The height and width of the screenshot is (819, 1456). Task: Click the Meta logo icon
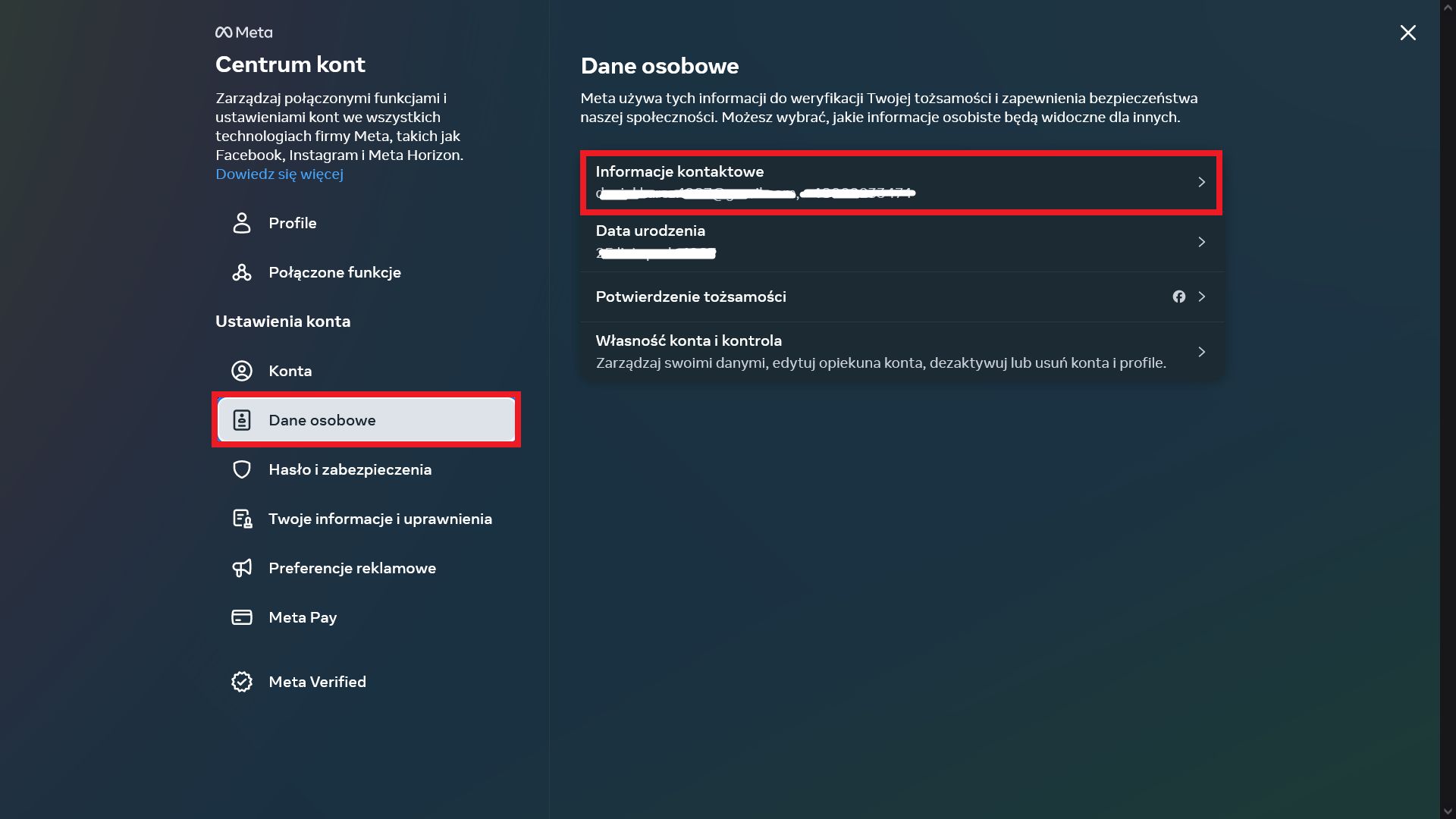click(x=224, y=33)
